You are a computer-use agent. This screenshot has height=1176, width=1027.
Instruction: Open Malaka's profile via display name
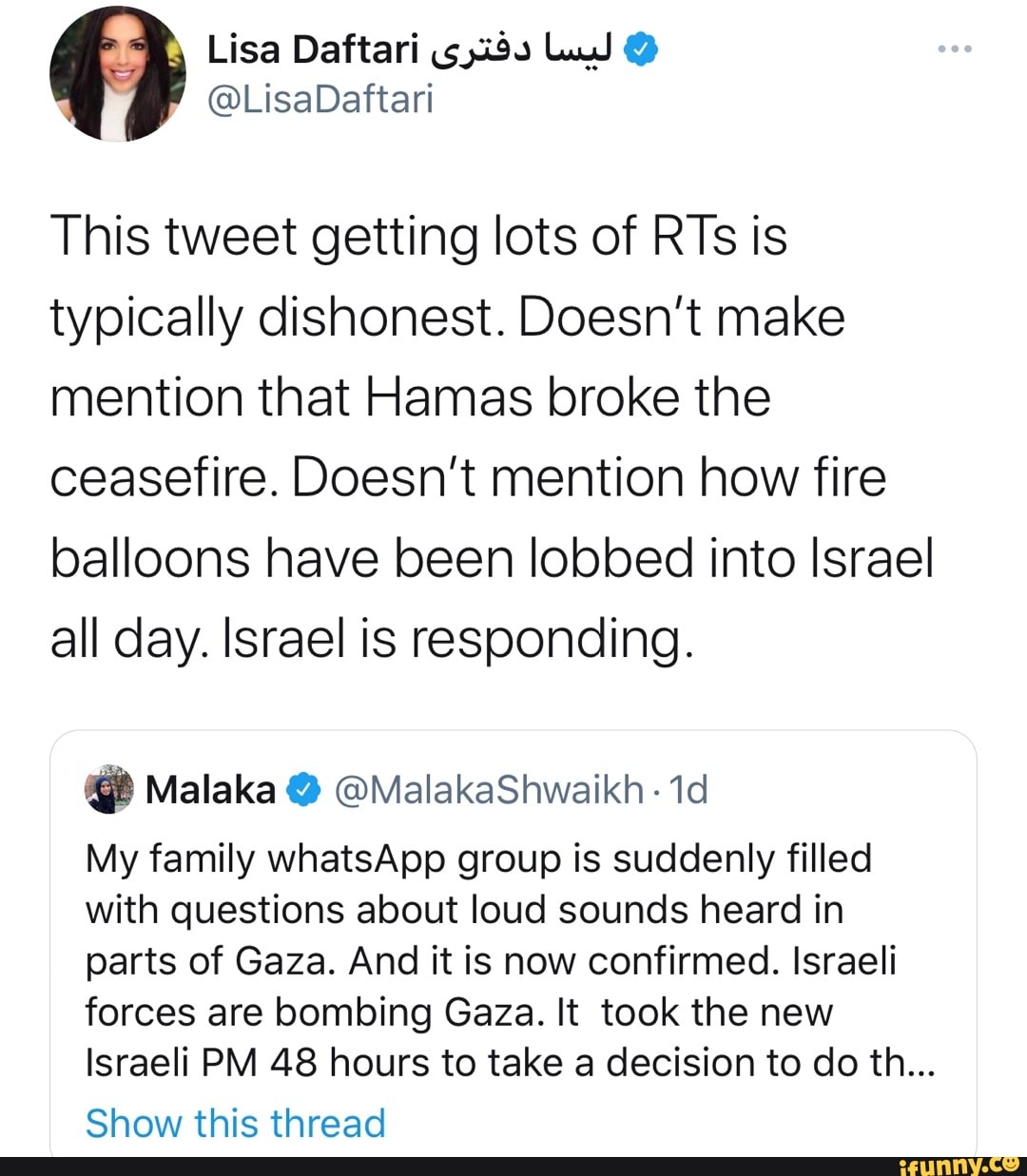(210, 789)
